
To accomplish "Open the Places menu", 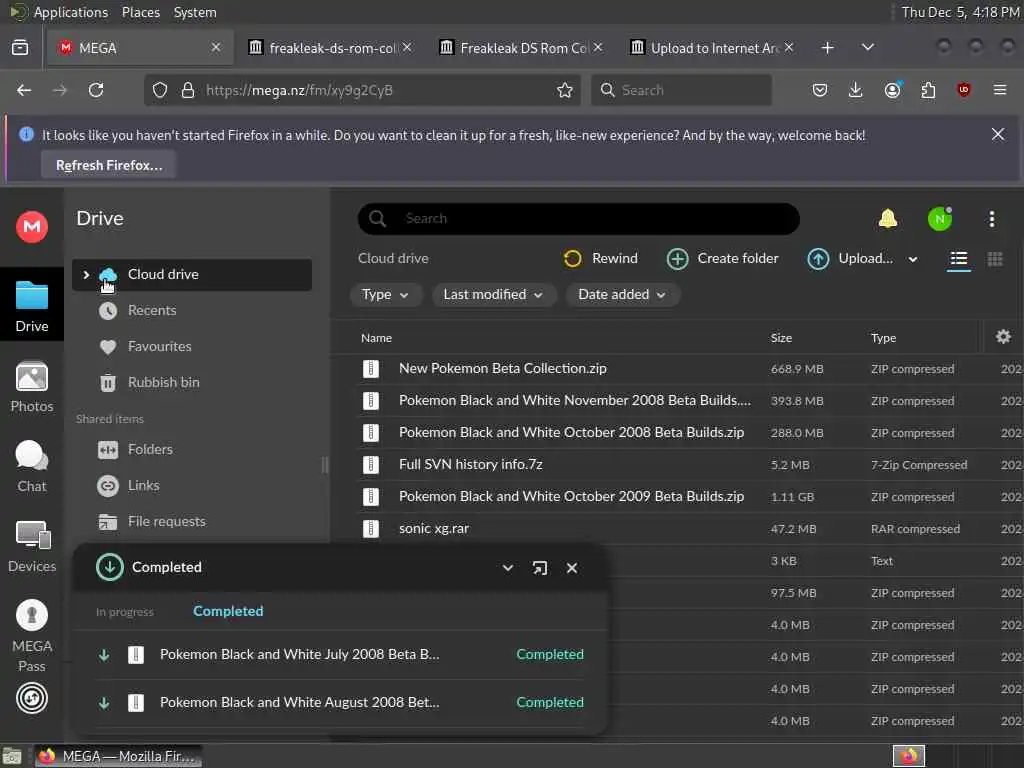I will [x=140, y=12].
